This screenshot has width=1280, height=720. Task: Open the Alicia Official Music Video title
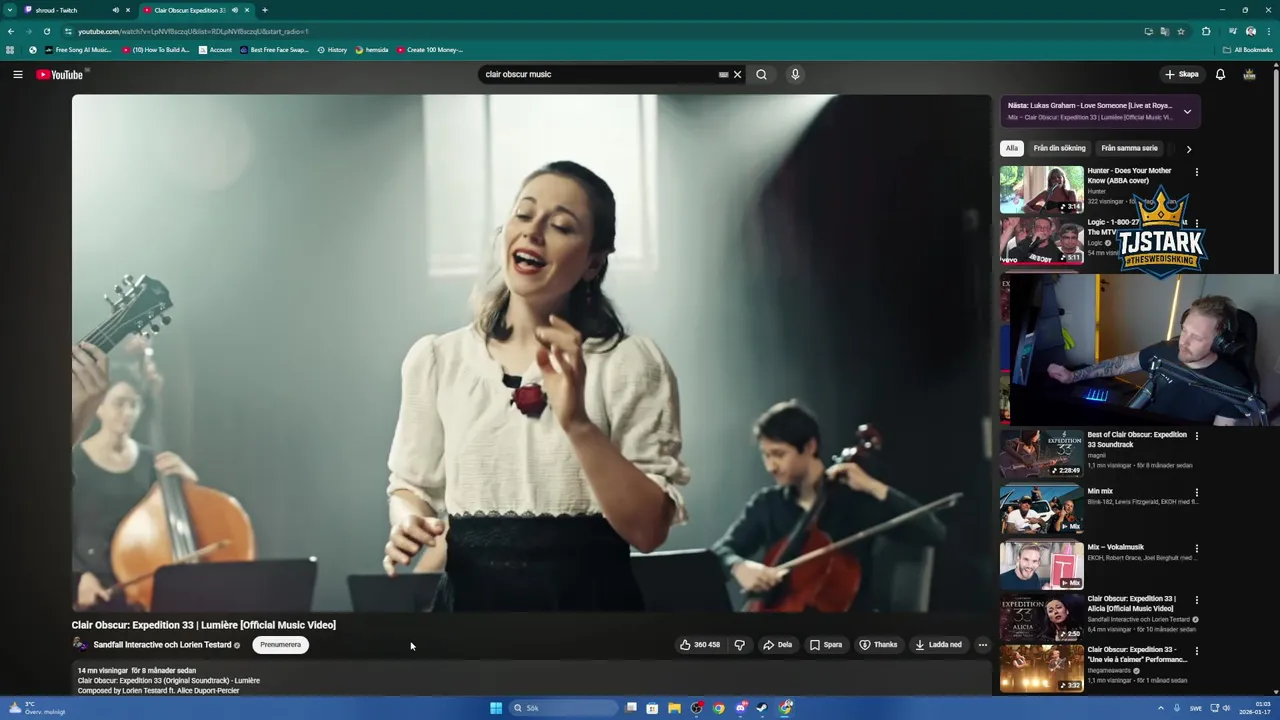[x=1131, y=603]
